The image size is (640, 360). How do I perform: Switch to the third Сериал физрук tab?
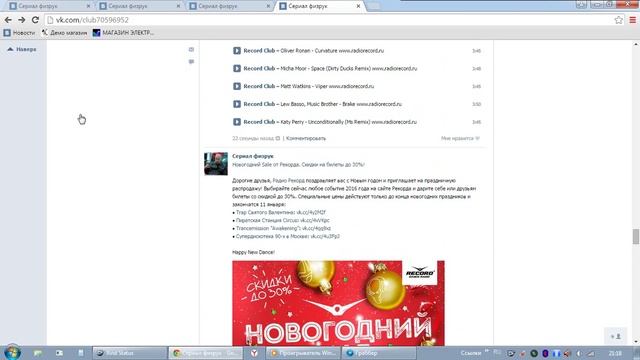coord(229,6)
